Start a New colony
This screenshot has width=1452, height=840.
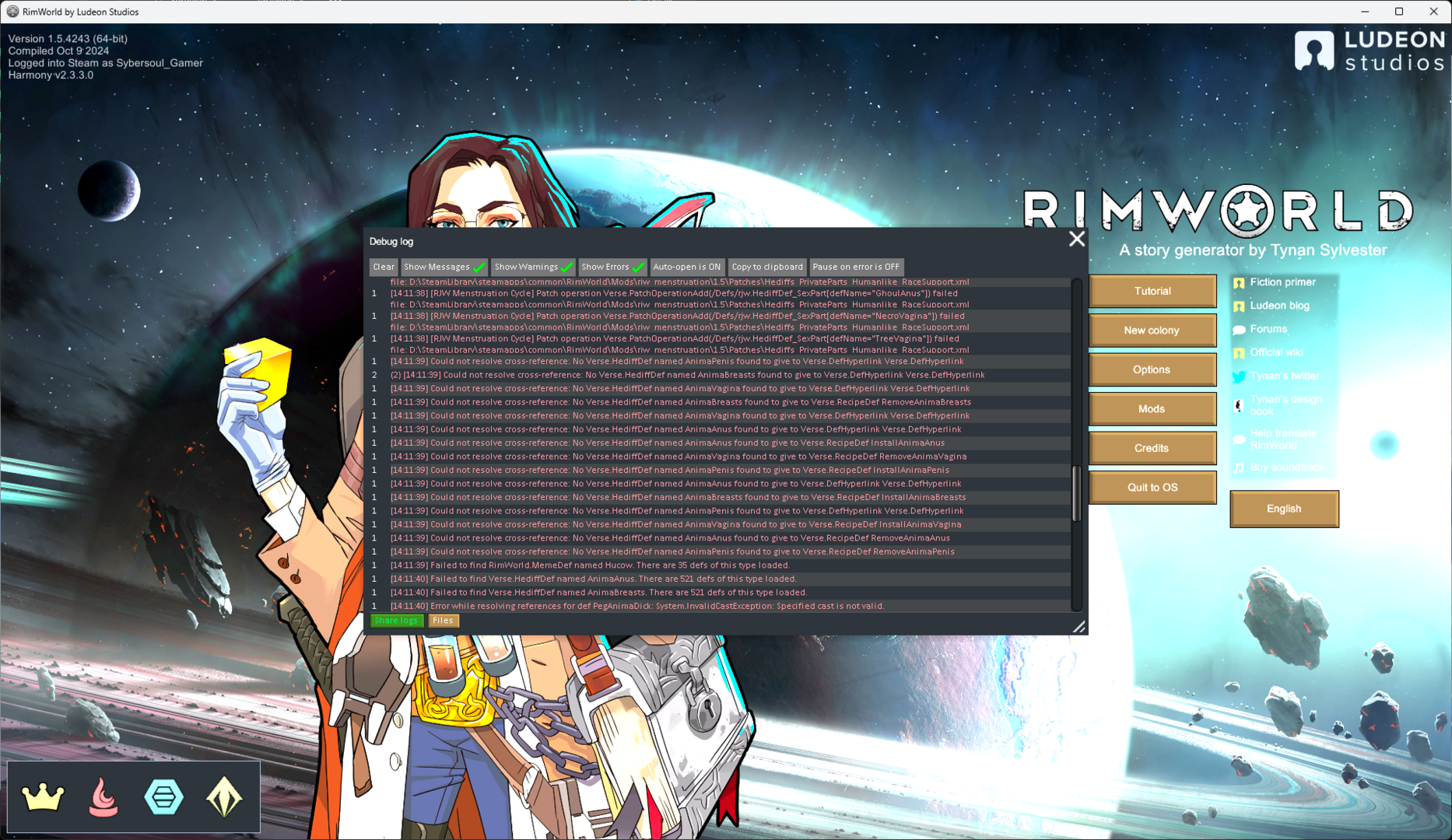(1152, 331)
